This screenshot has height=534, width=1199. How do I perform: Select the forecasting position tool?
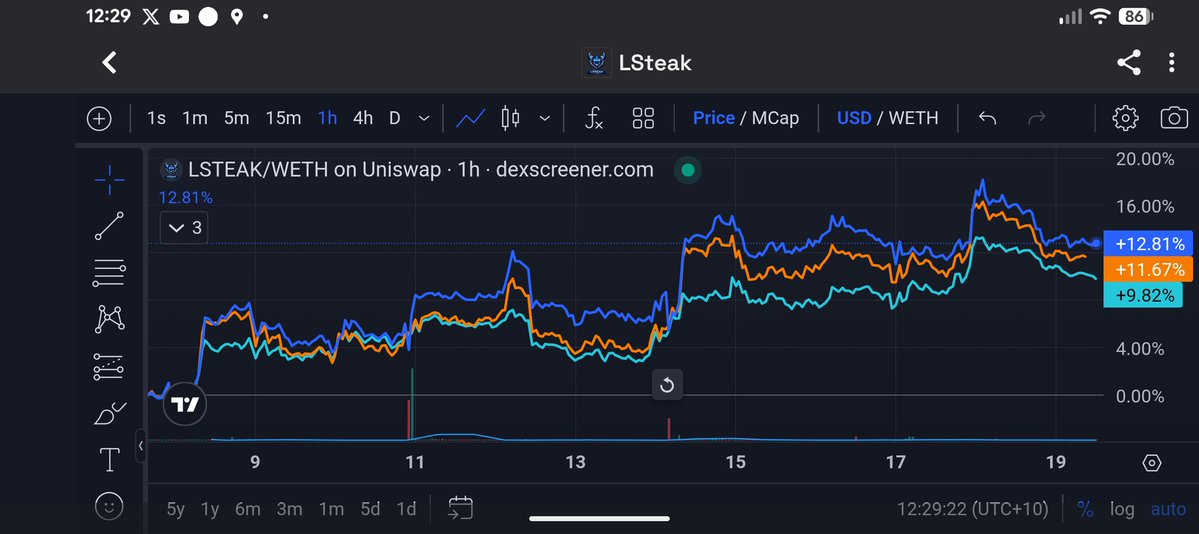(x=109, y=366)
